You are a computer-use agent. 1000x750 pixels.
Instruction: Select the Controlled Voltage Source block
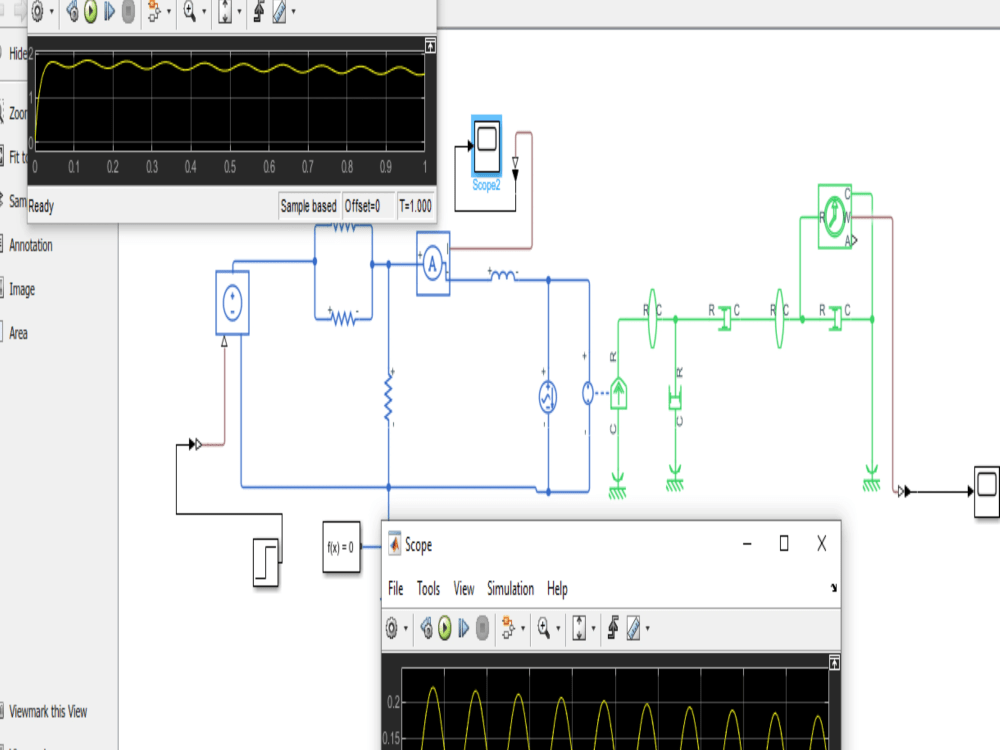point(232,303)
